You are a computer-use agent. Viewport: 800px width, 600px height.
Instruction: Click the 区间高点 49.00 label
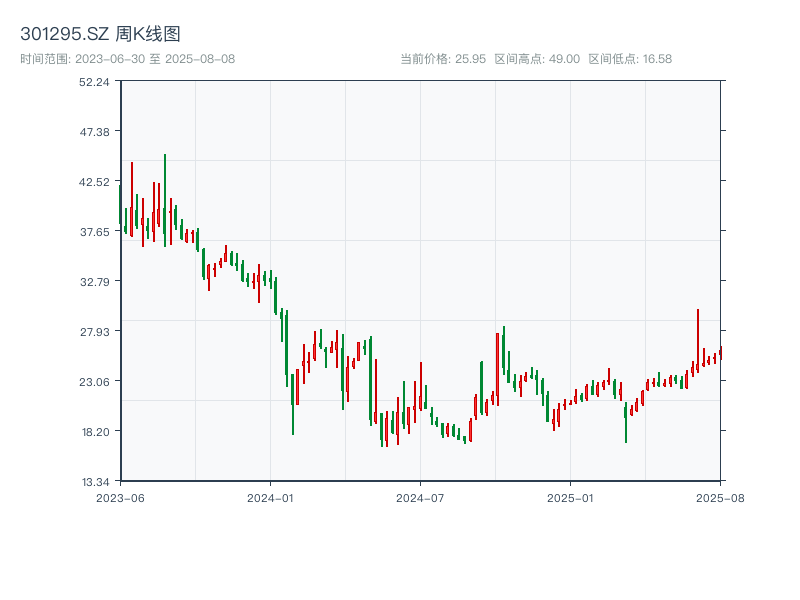[537, 59]
